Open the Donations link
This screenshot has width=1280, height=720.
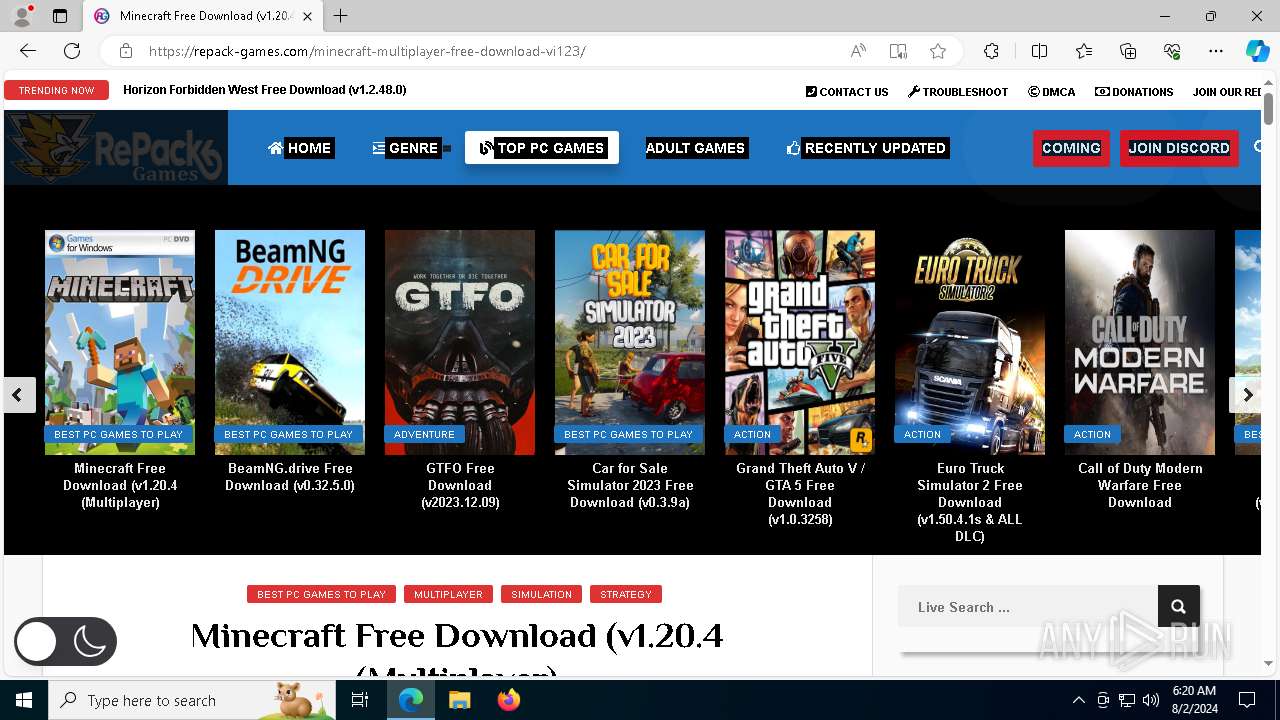(1134, 92)
